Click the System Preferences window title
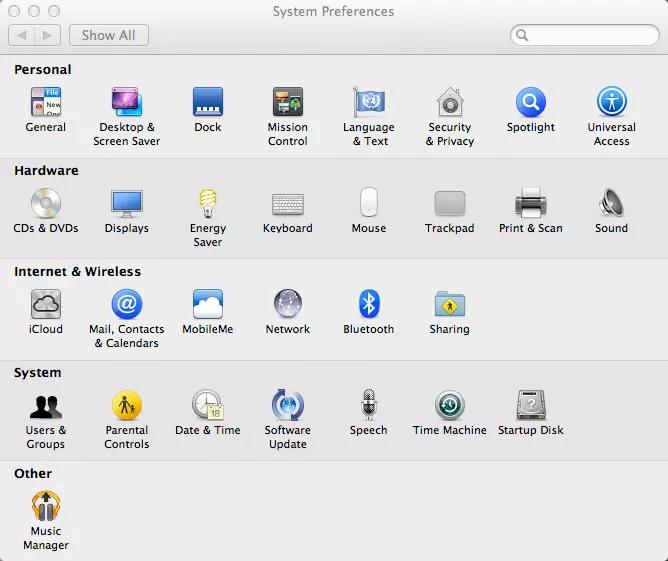 333,12
